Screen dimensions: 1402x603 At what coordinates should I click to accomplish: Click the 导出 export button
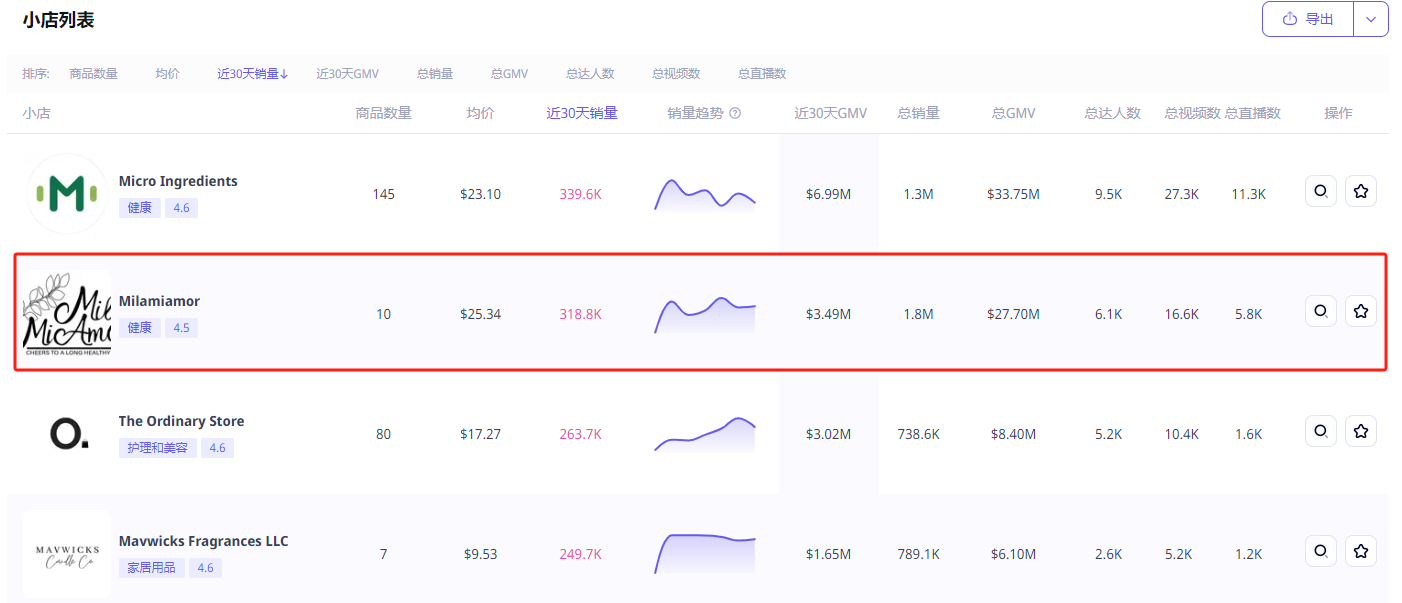pyautogui.click(x=1308, y=19)
